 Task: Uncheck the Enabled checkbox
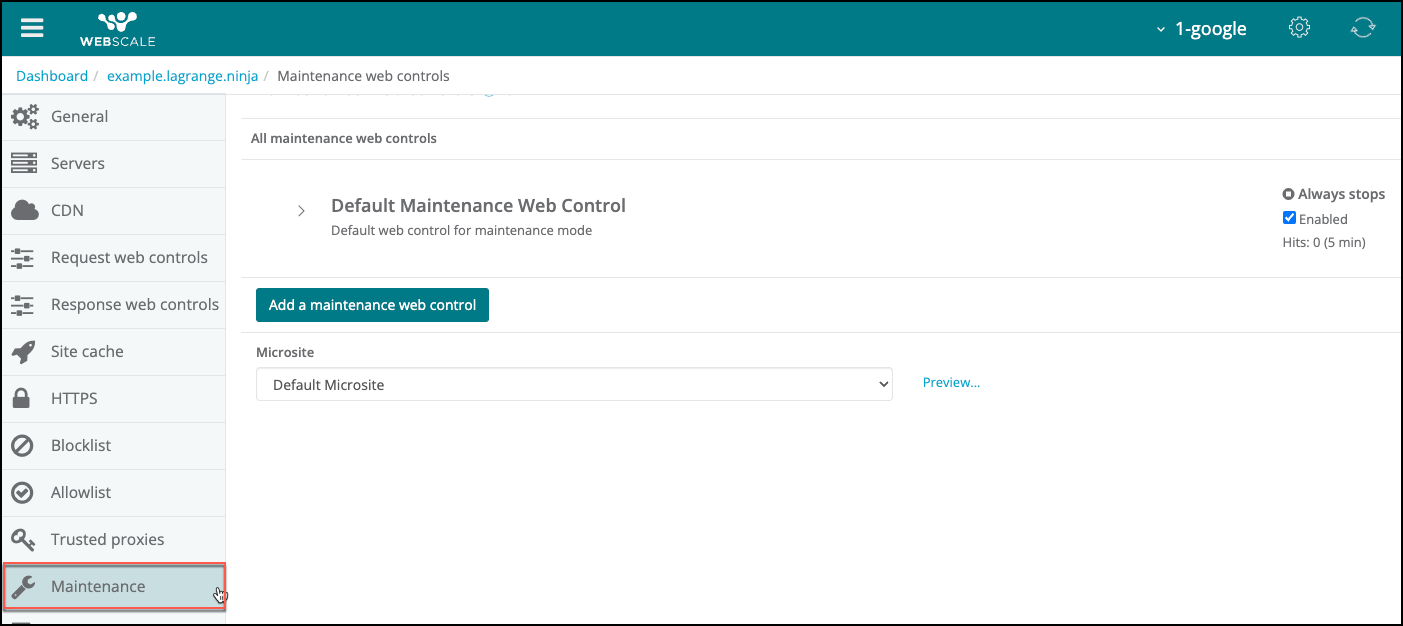[x=1289, y=218]
